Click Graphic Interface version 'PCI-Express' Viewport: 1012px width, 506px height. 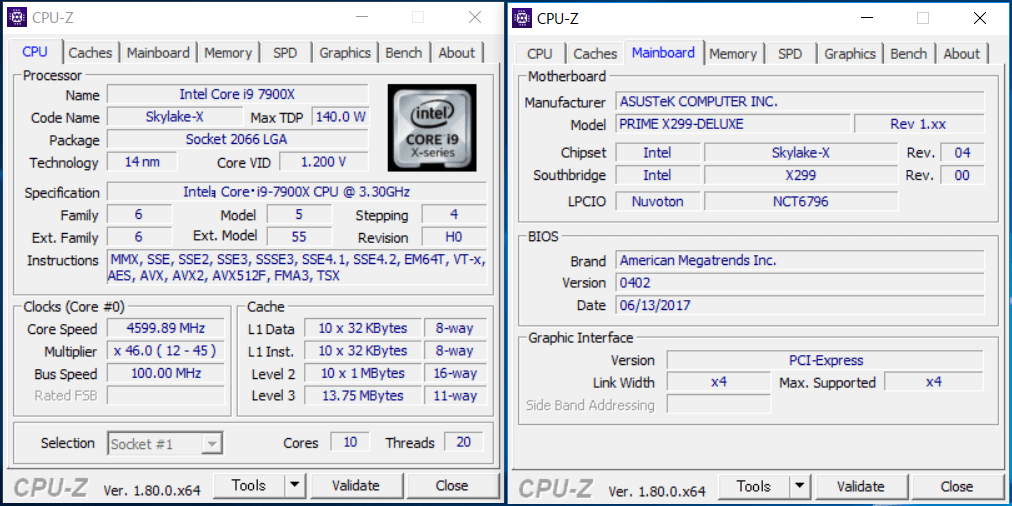pyautogui.click(x=825, y=359)
